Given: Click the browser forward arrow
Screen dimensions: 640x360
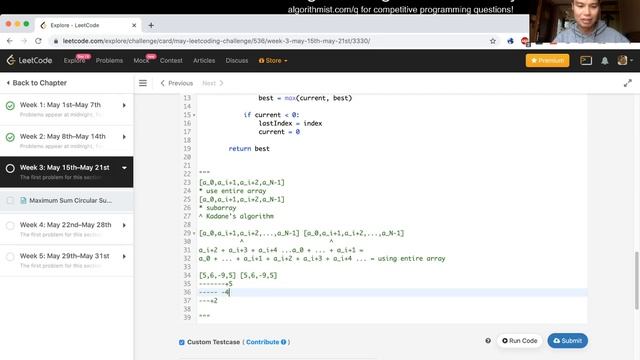Looking at the screenshot, I should point(24,41).
